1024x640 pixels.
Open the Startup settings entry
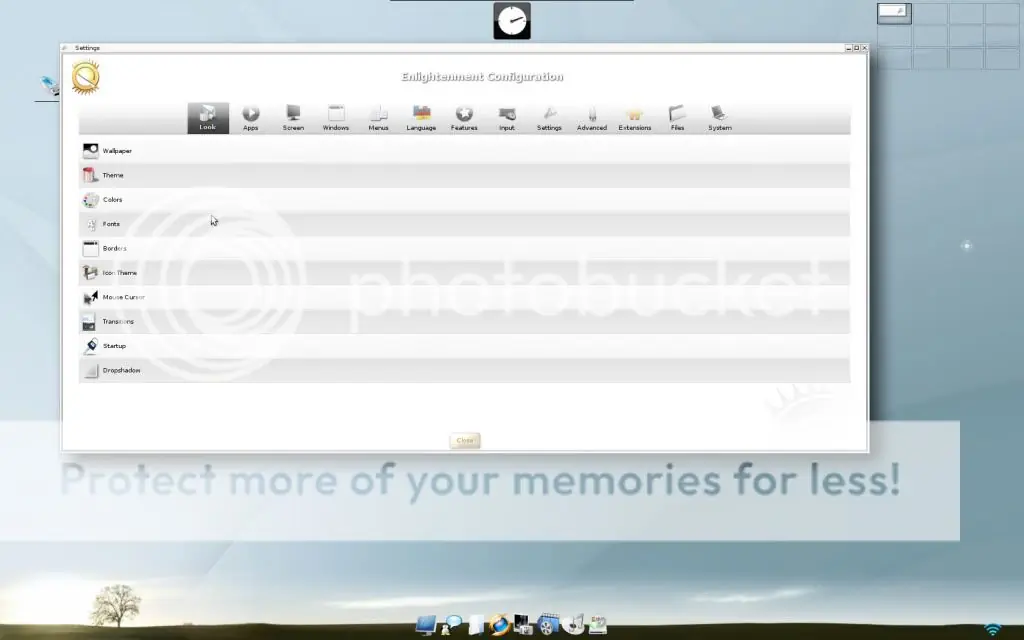464,346
